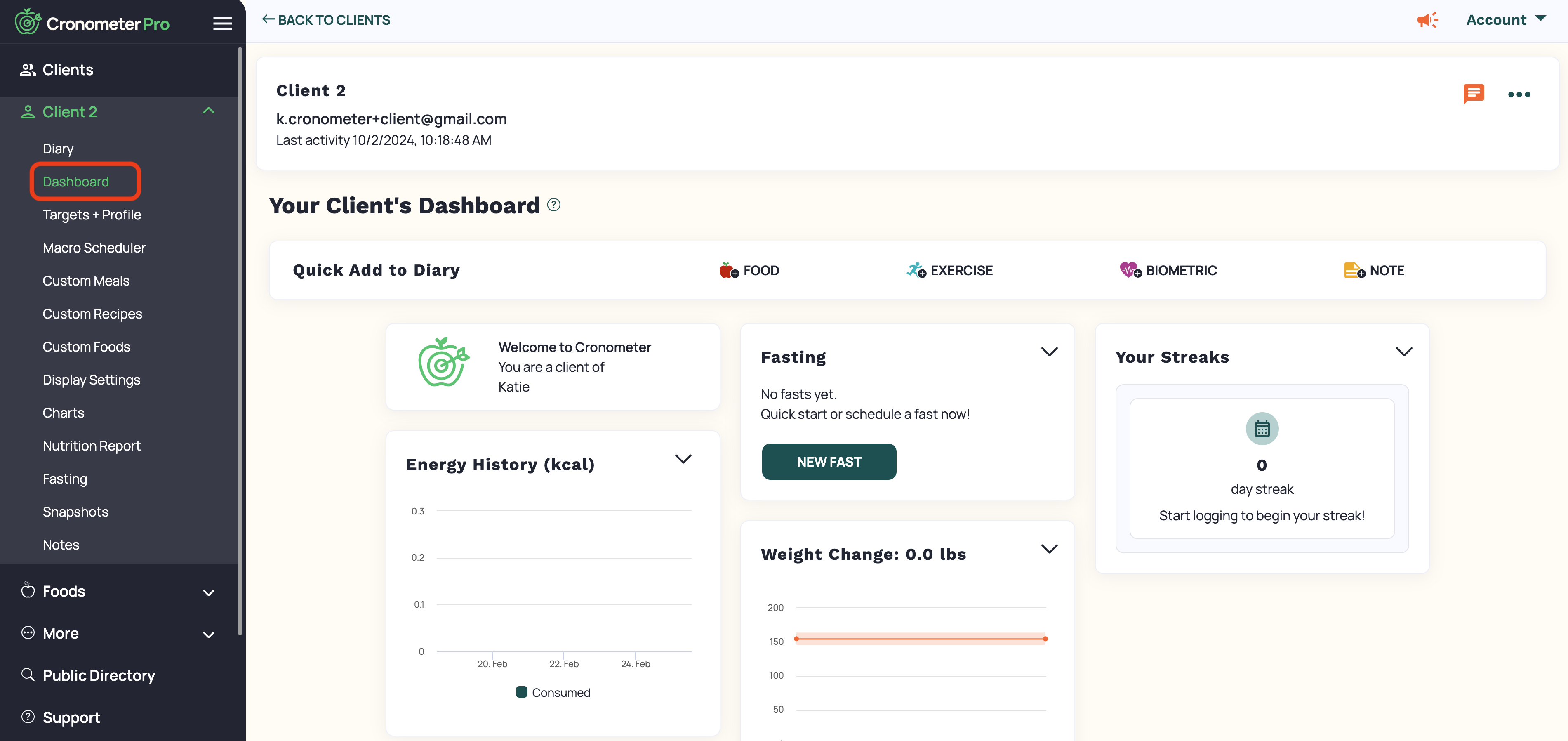The width and height of the screenshot is (1568, 741).
Task: Open the Account dropdown
Action: [x=1506, y=20]
